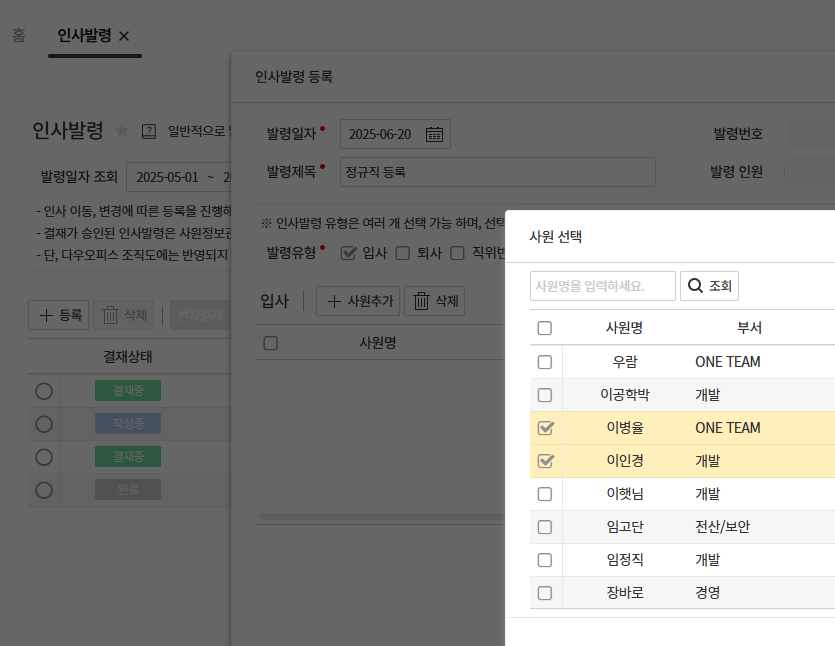This screenshot has height=646, width=835.
Task: Uncheck the checkbox for employee 이병율
Action: [545, 428]
